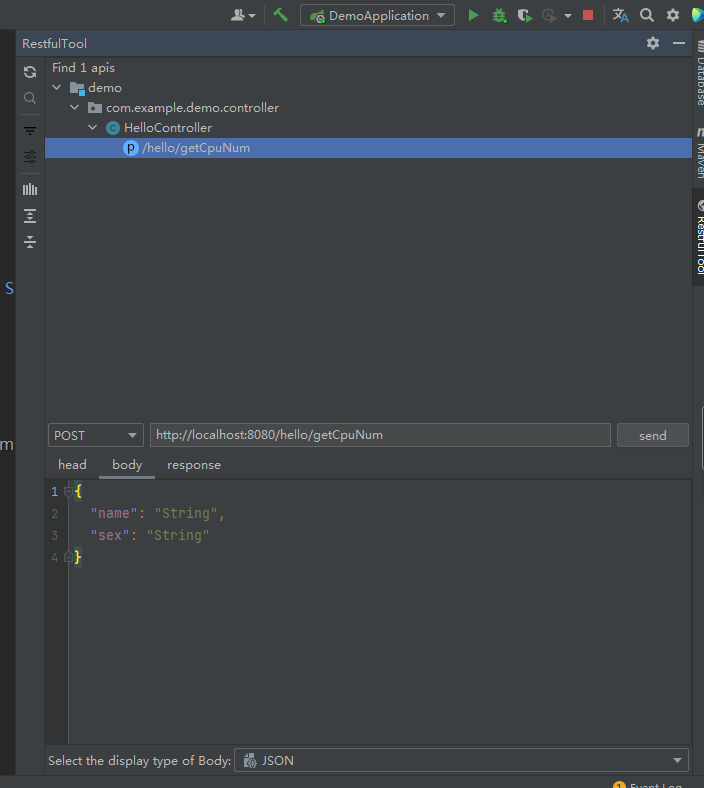Open the profiler dropdown arrow beside stop
704x788 pixels.
click(568, 16)
